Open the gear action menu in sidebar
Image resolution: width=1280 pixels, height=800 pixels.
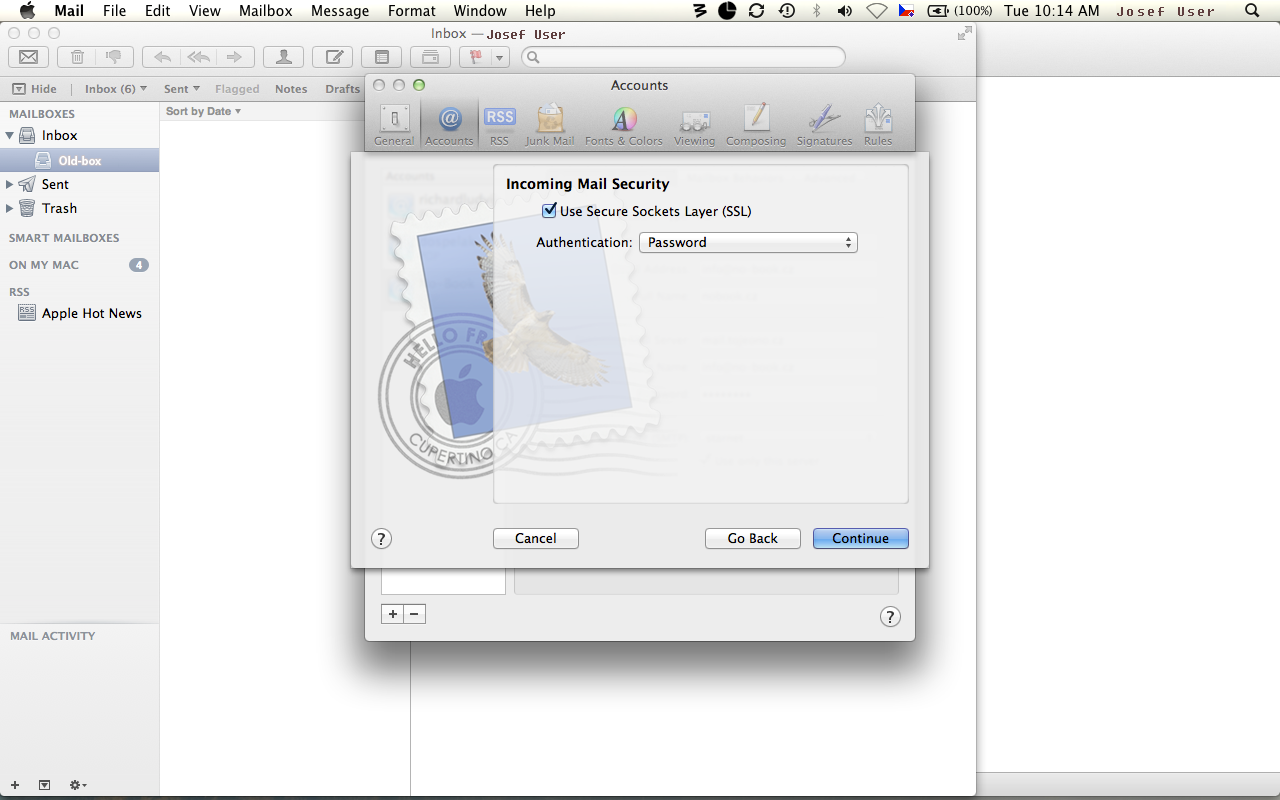pos(77,785)
